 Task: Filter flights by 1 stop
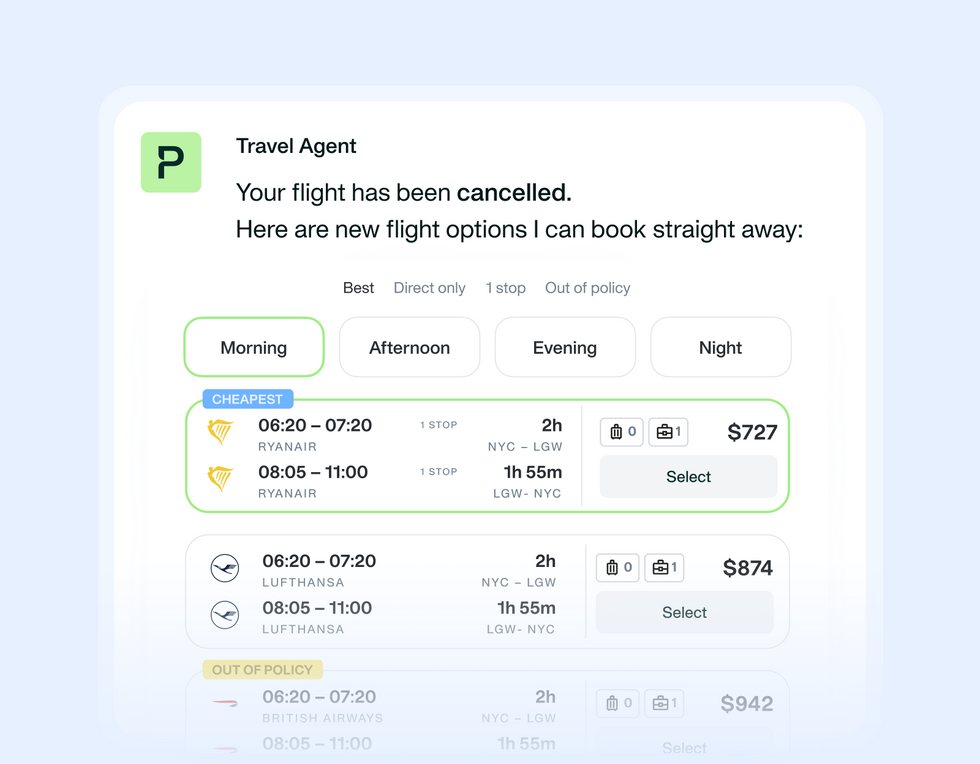[x=505, y=288]
